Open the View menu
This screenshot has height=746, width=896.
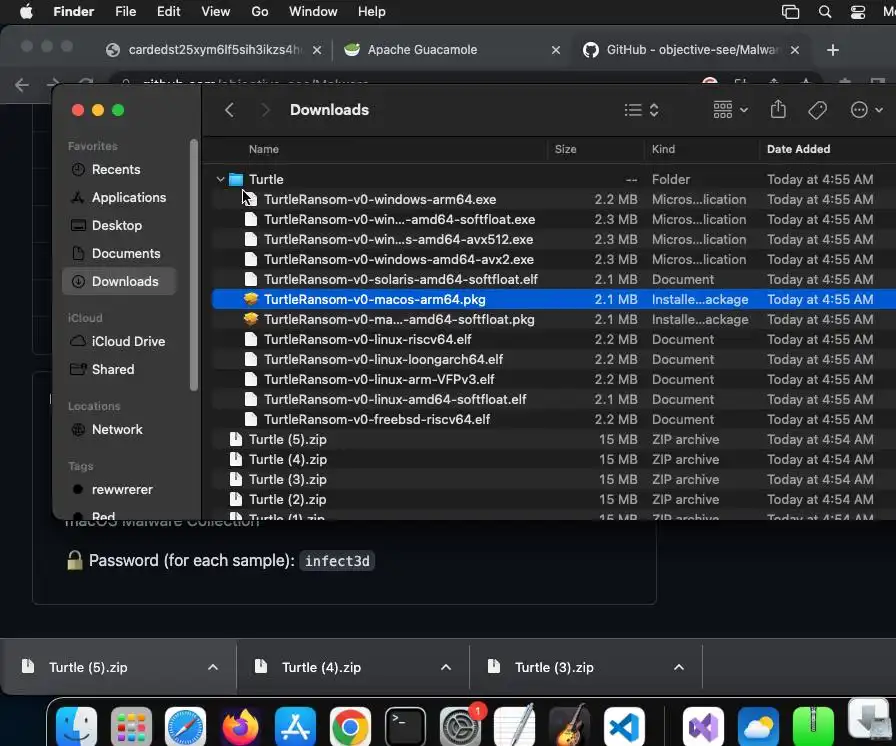pyautogui.click(x=215, y=11)
